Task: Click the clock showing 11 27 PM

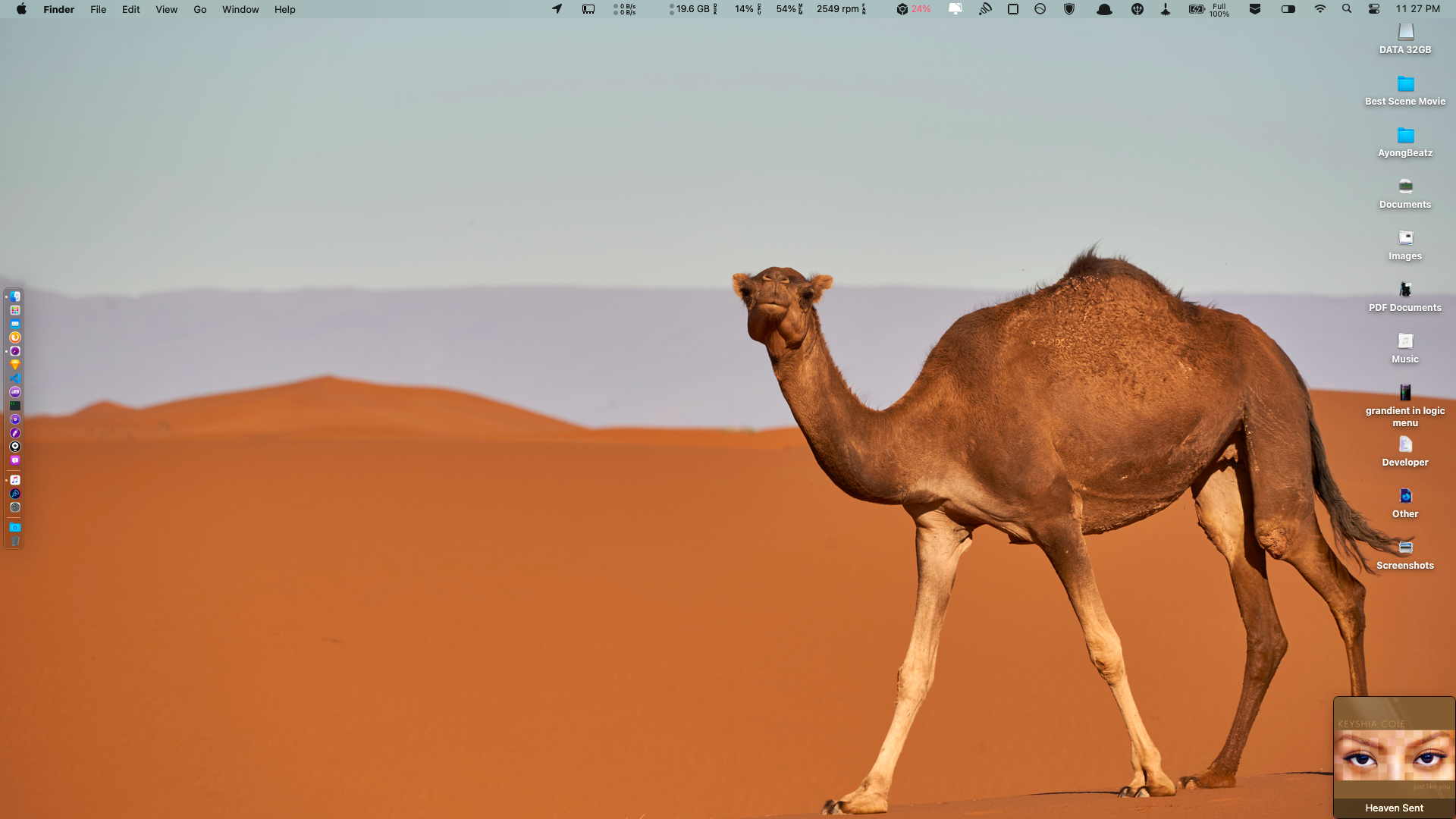Action: (1417, 9)
